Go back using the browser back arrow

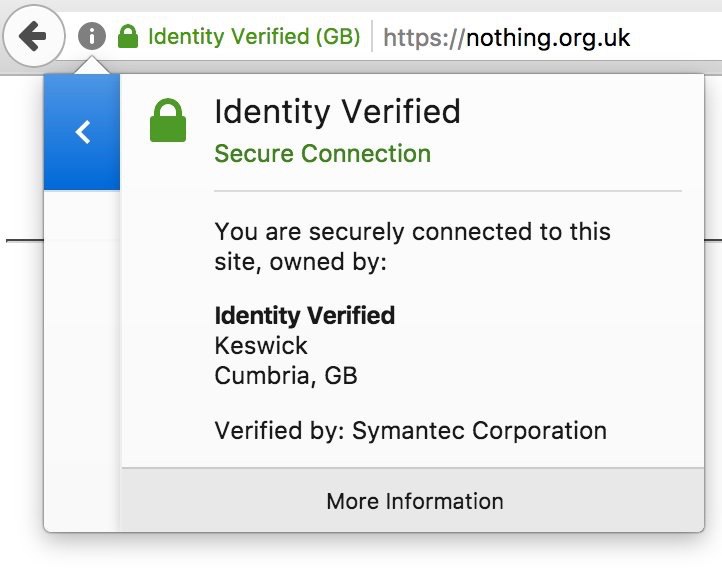33,36
